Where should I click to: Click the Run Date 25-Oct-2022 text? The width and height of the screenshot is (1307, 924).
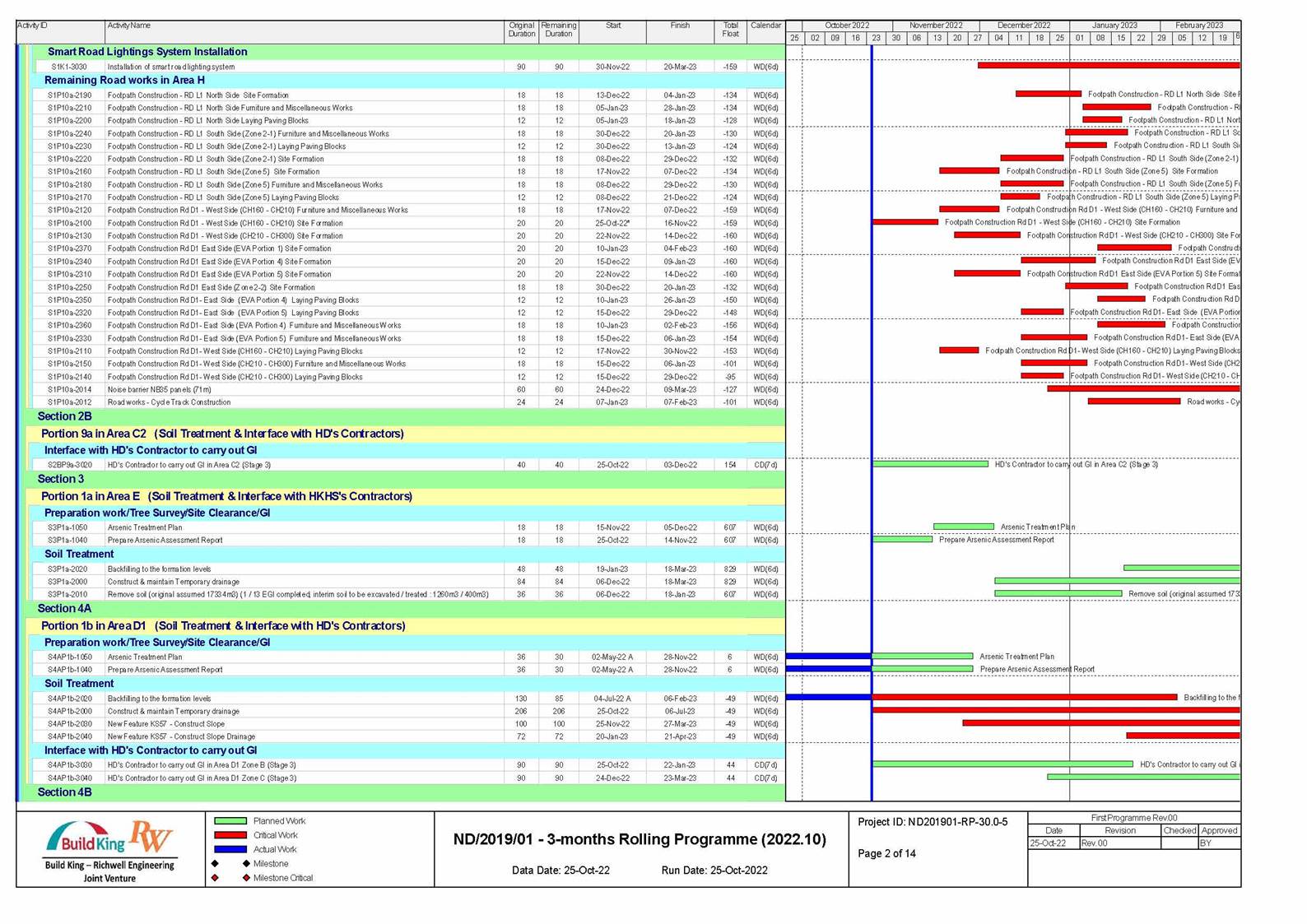[x=714, y=871]
